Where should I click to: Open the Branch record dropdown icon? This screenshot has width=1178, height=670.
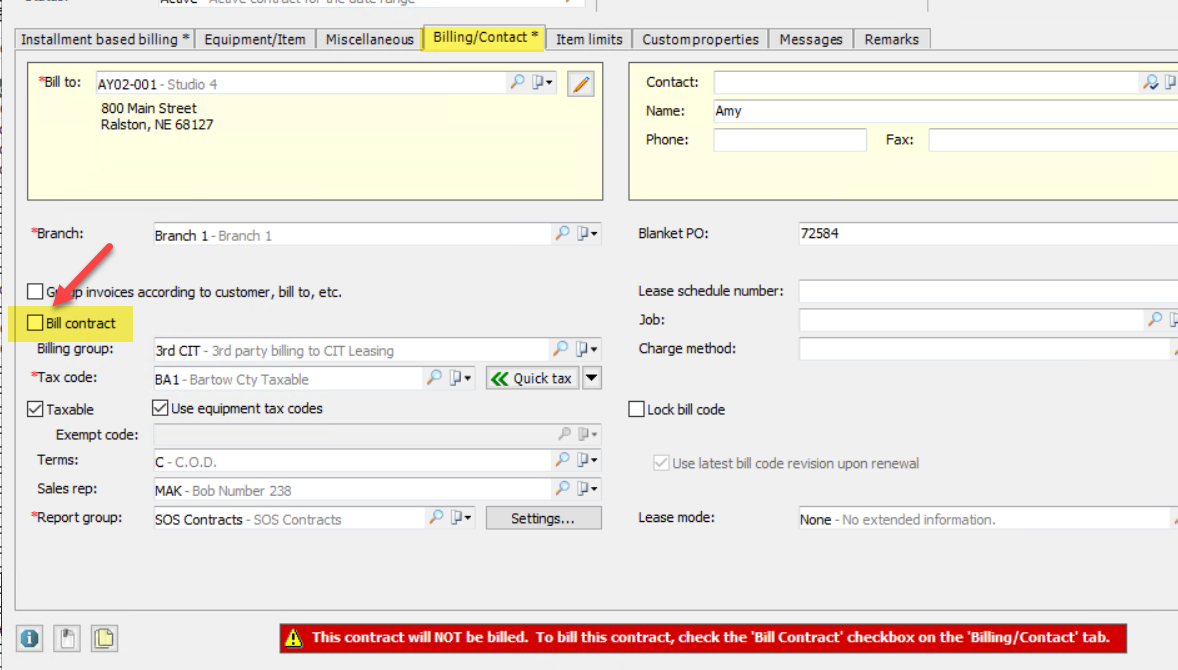pyautogui.click(x=587, y=234)
